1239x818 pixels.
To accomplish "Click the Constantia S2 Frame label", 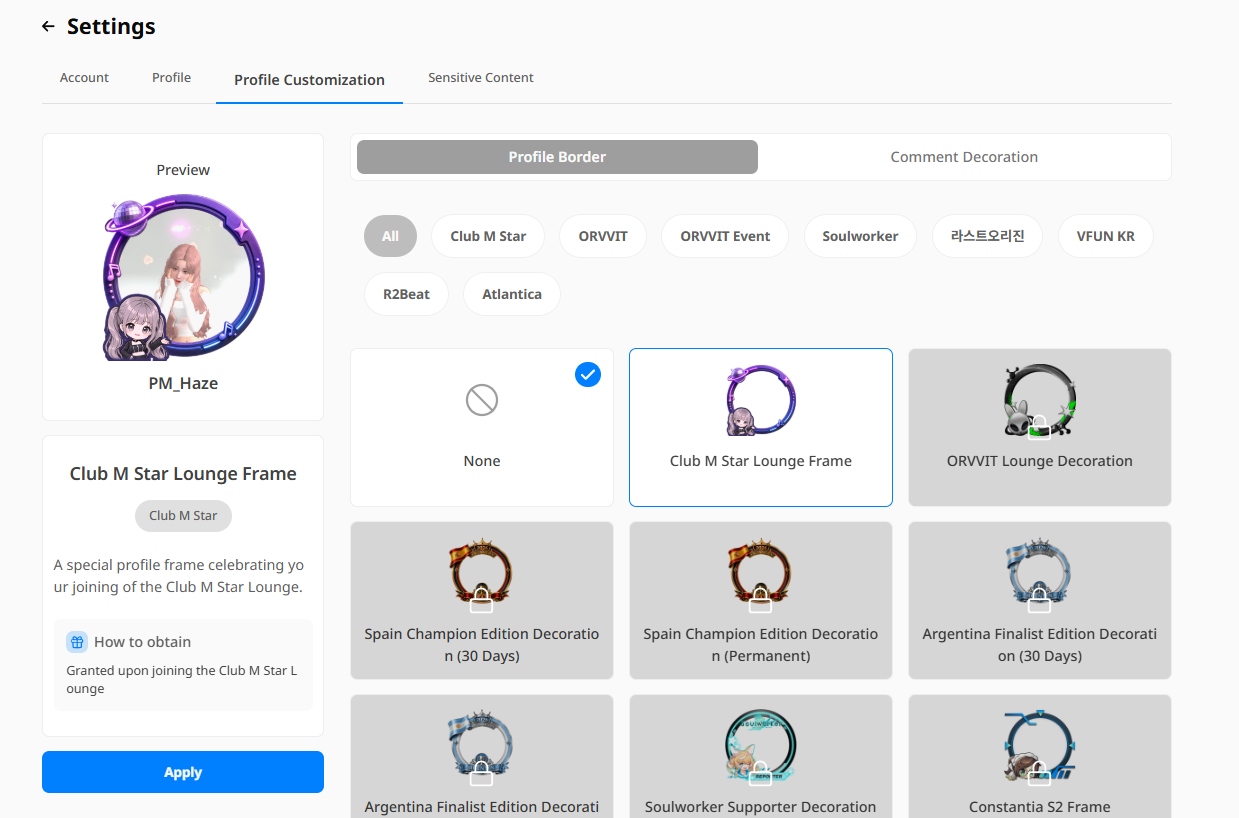I will (1040, 807).
